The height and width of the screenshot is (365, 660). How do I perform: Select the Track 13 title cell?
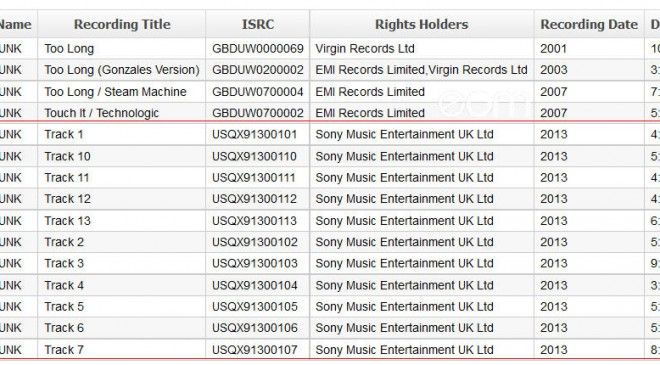tap(122, 221)
